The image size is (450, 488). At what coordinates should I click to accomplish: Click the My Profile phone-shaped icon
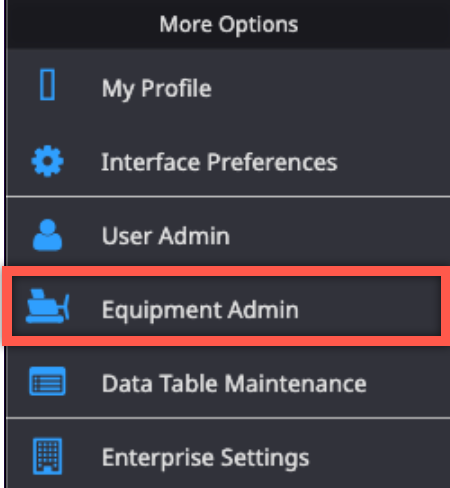pos(47,85)
